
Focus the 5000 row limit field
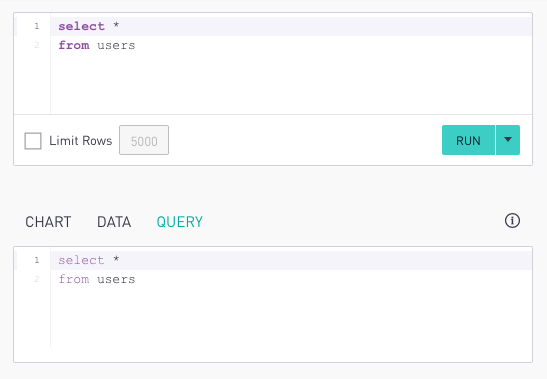144,140
